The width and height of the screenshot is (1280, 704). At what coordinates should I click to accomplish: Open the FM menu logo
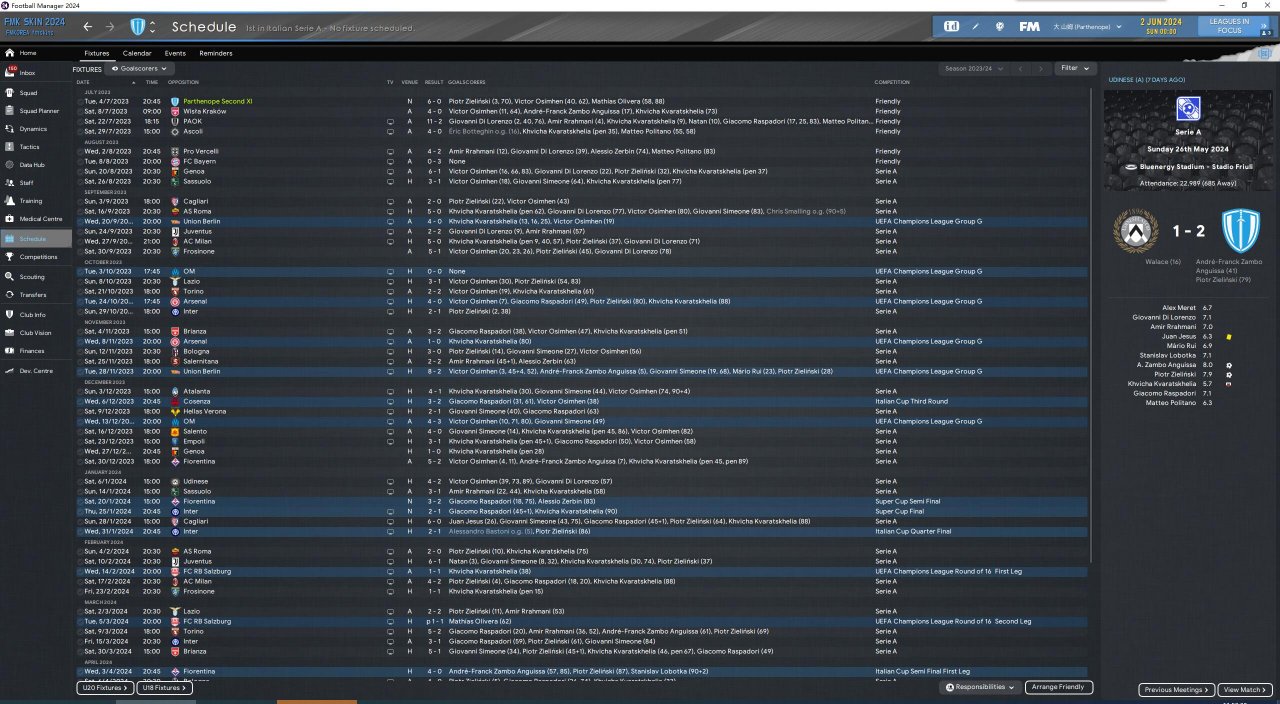[x=1029, y=26]
